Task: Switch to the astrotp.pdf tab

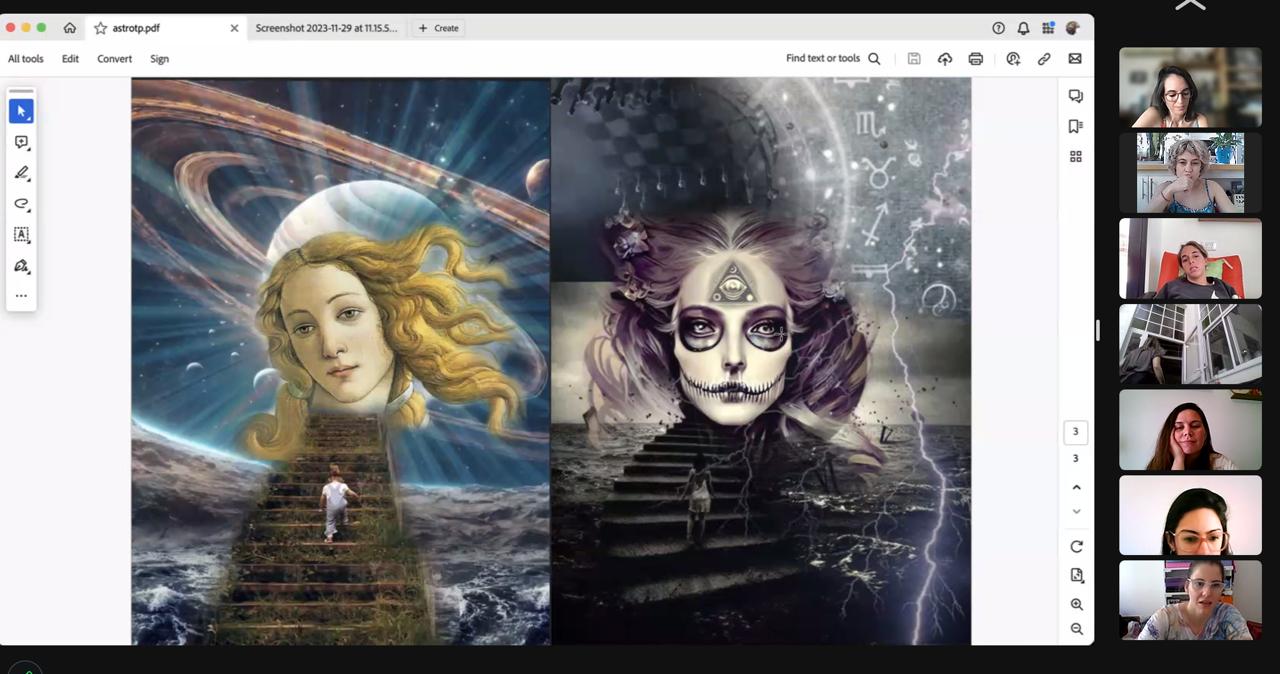Action: tap(166, 28)
